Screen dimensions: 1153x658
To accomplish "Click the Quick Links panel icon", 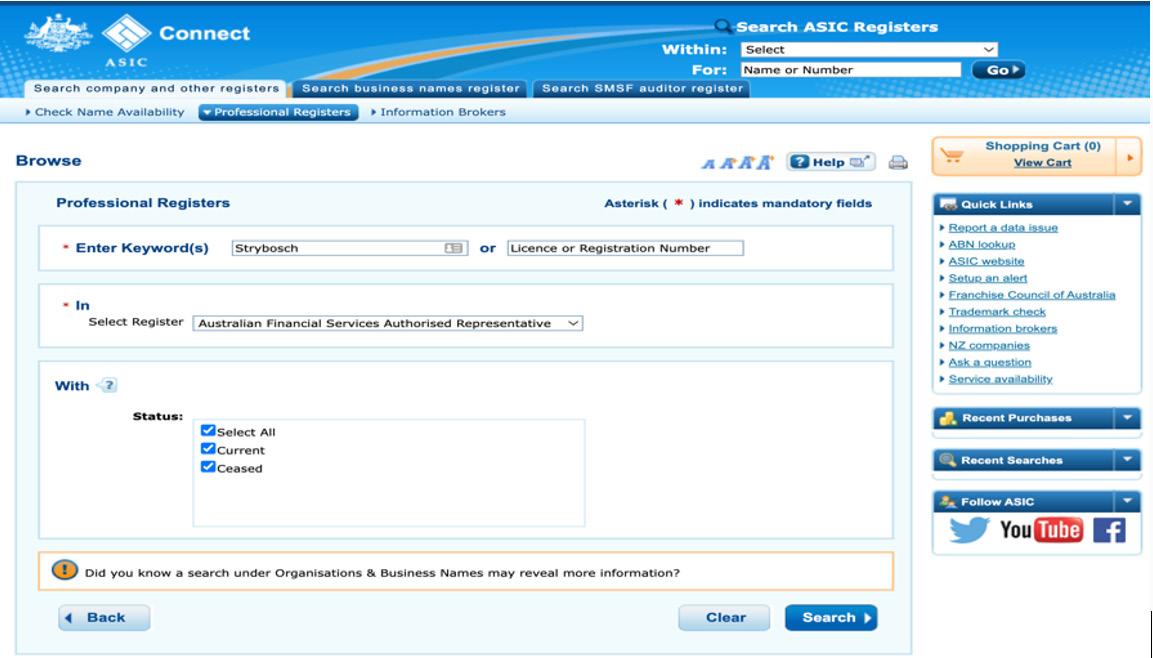I will 949,204.
